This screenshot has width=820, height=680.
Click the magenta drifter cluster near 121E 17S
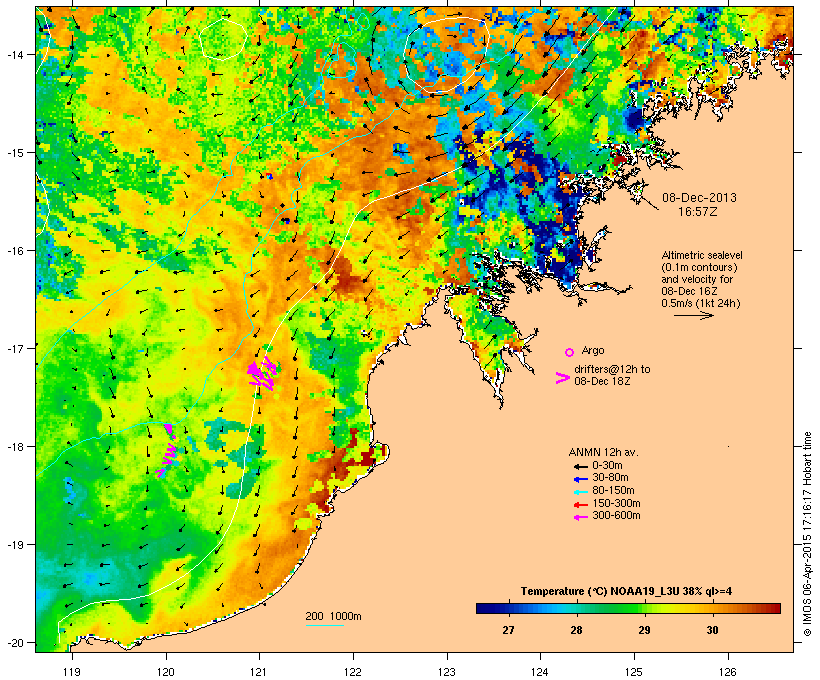(261, 373)
